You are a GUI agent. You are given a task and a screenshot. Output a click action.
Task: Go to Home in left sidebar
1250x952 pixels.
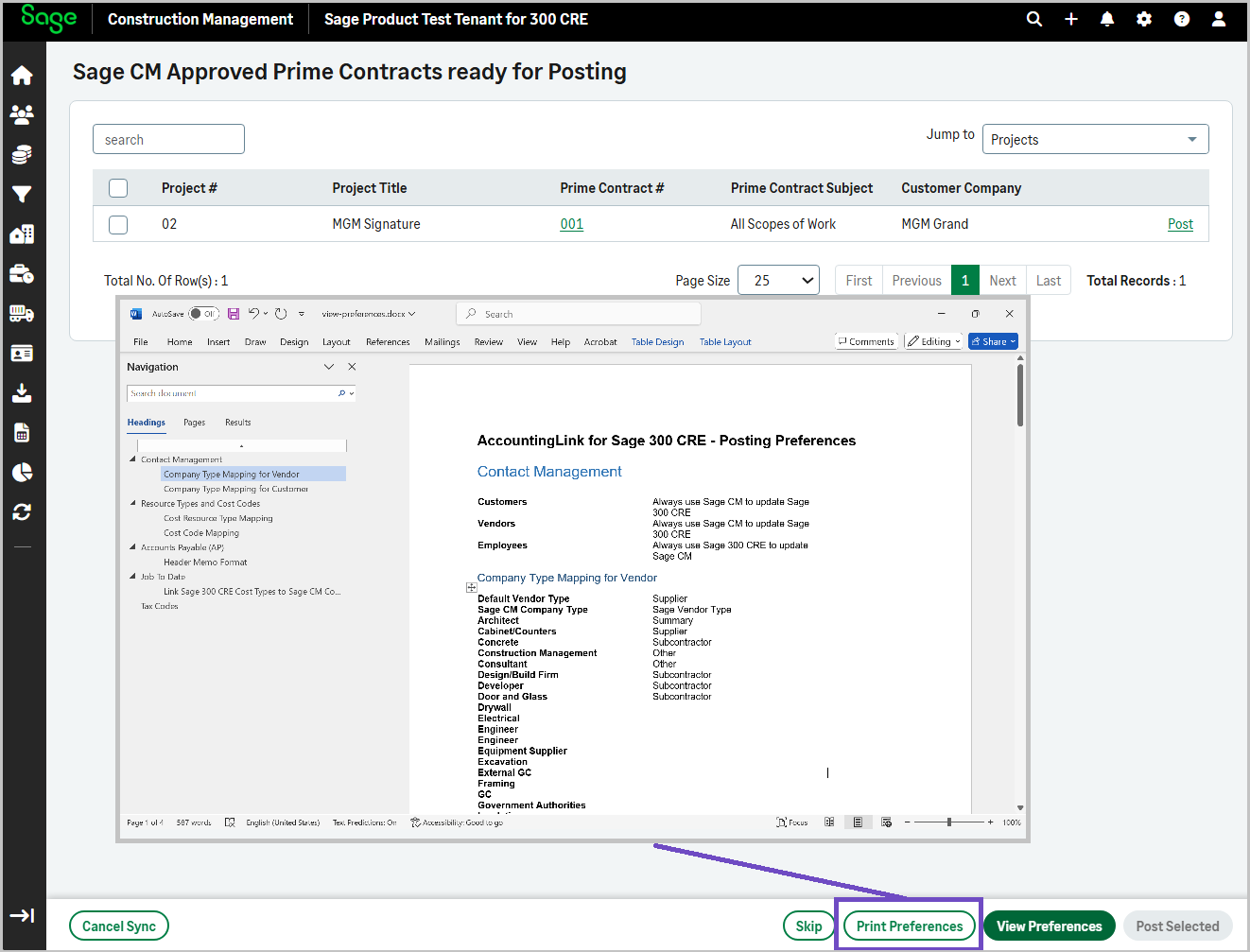click(22, 76)
